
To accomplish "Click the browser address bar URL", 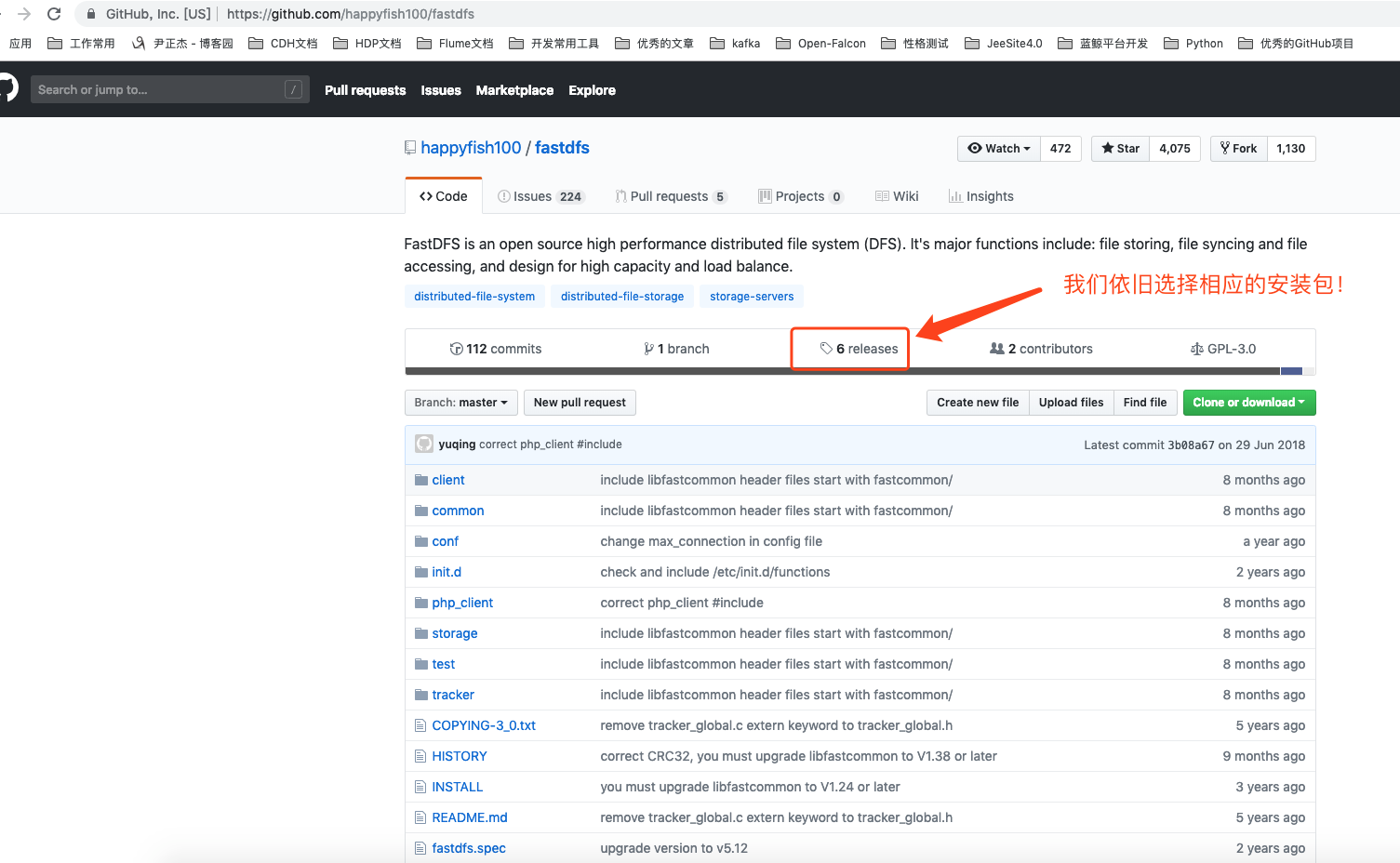I will click(351, 14).
